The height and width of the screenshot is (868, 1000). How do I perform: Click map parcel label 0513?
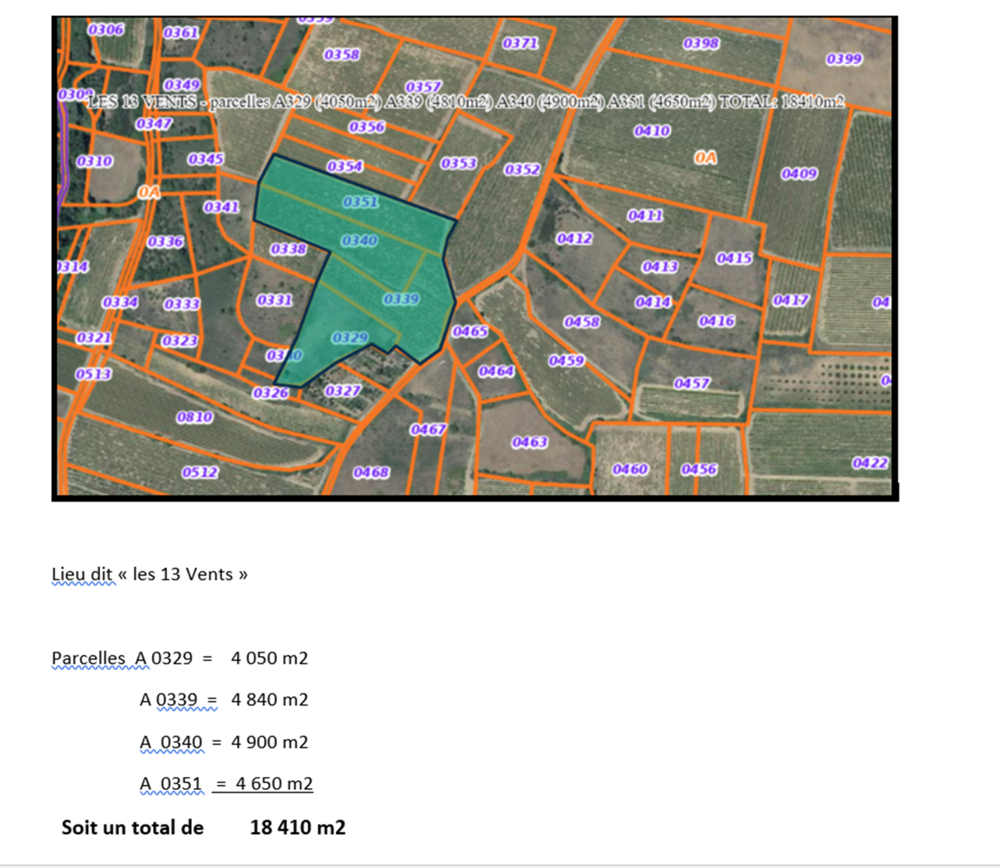pyautogui.click(x=93, y=374)
